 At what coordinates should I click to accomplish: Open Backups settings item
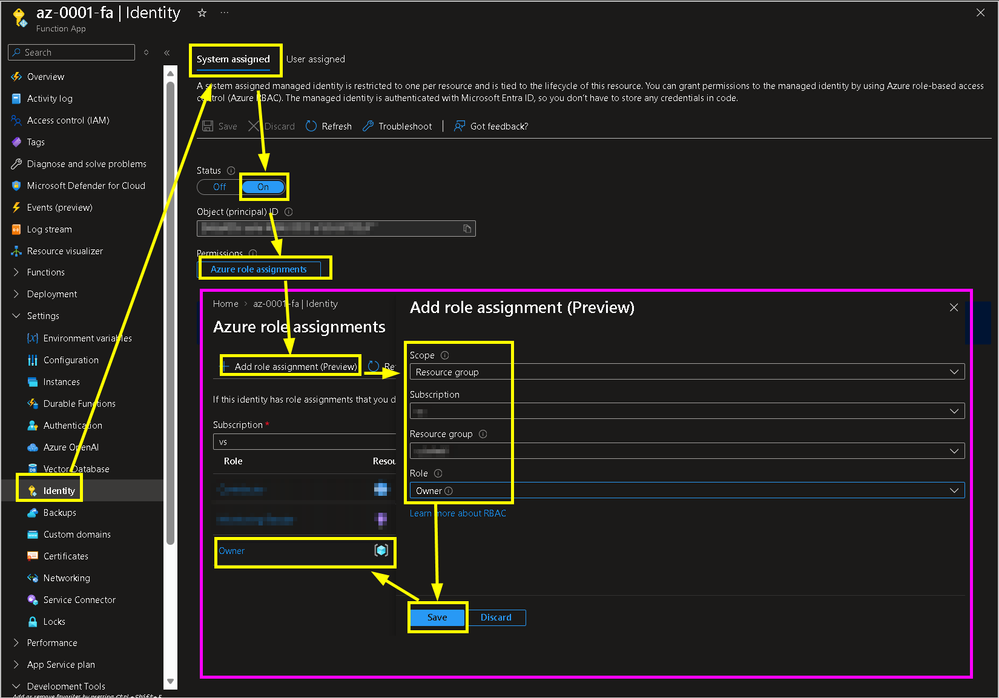click(x=59, y=513)
